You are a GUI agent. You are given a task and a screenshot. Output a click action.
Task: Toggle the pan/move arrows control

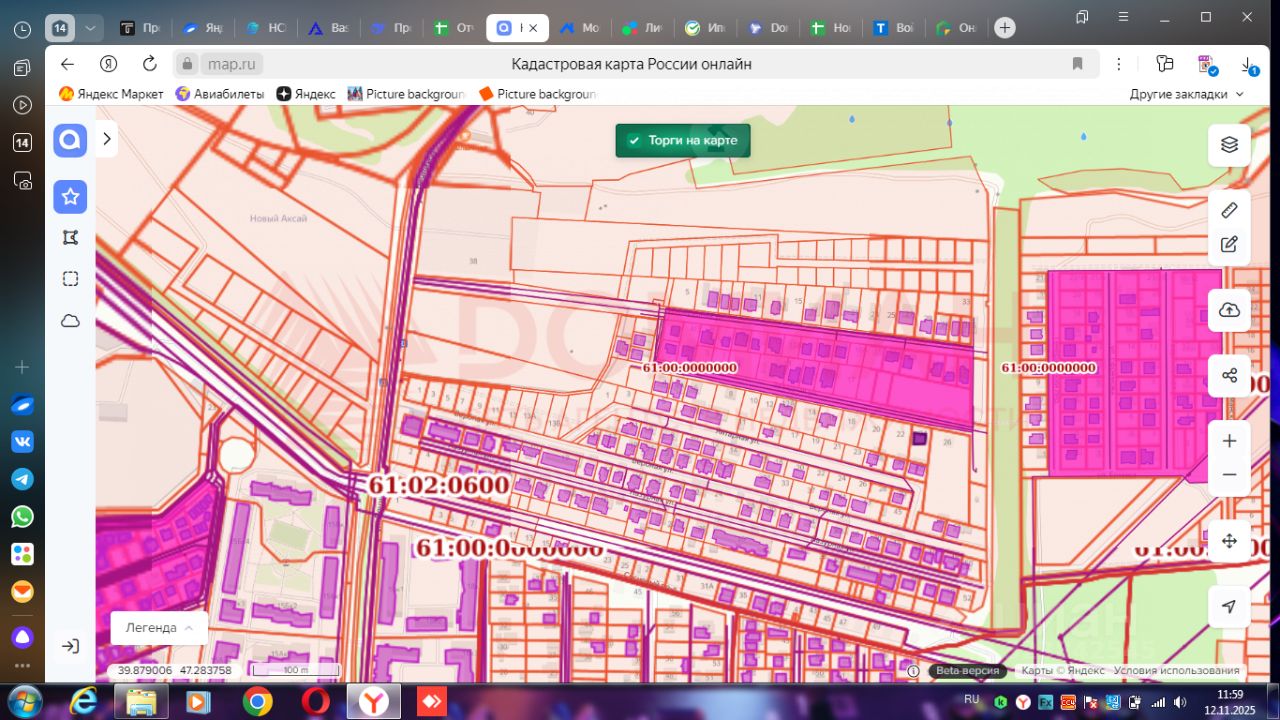pos(1229,541)
